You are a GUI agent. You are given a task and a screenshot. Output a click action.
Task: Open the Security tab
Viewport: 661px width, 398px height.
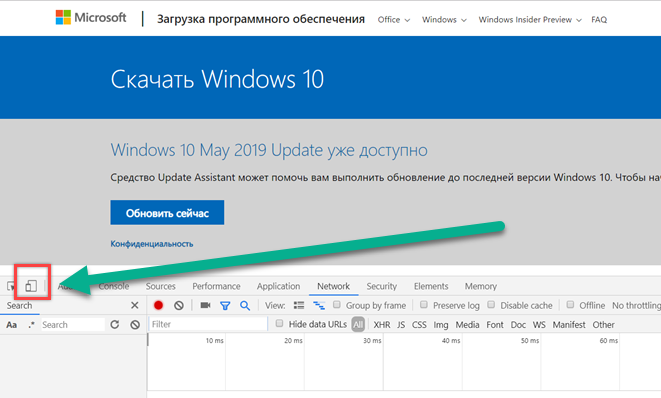[x=382, y=286]
